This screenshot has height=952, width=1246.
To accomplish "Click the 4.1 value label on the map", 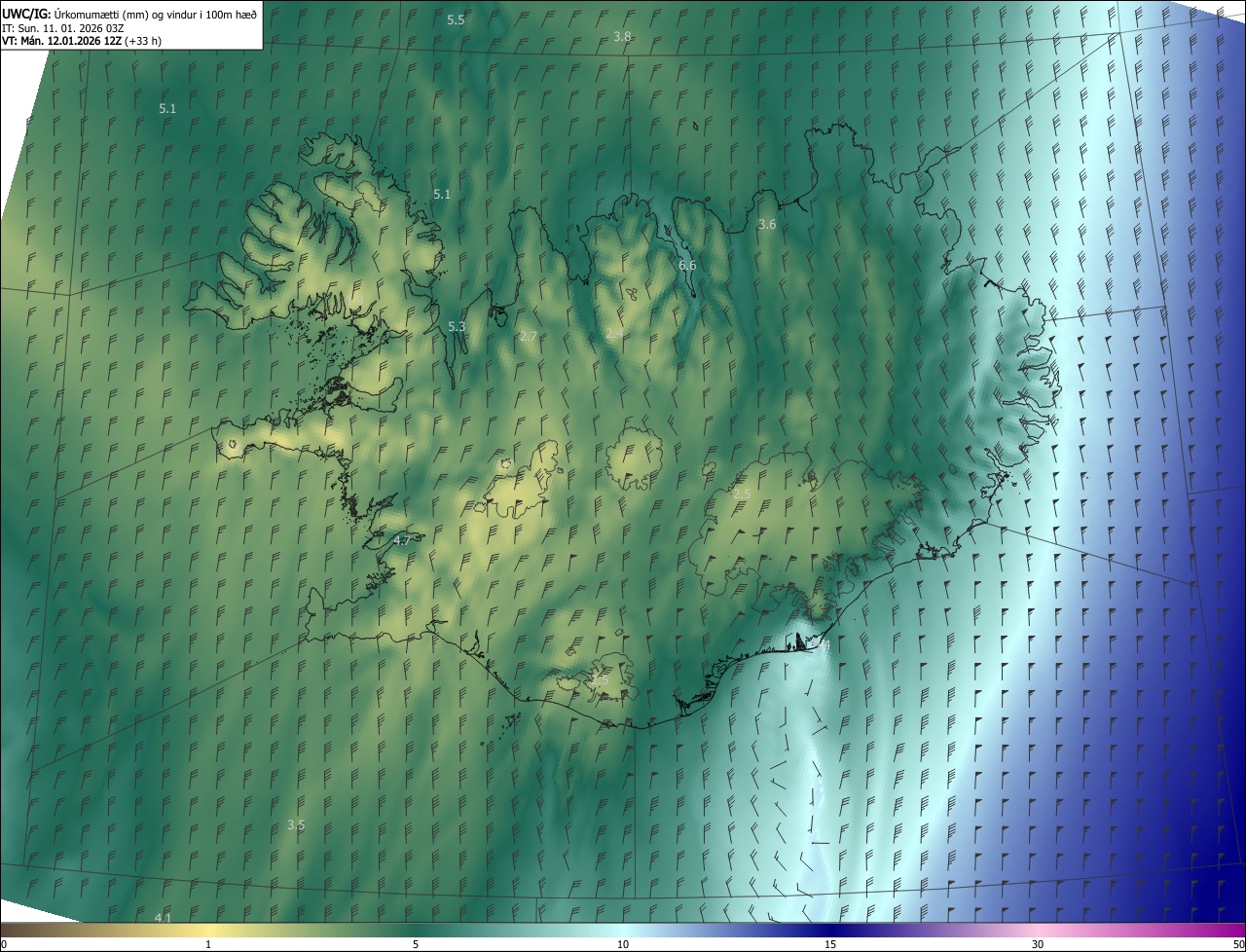I will (x=163, y=918).
